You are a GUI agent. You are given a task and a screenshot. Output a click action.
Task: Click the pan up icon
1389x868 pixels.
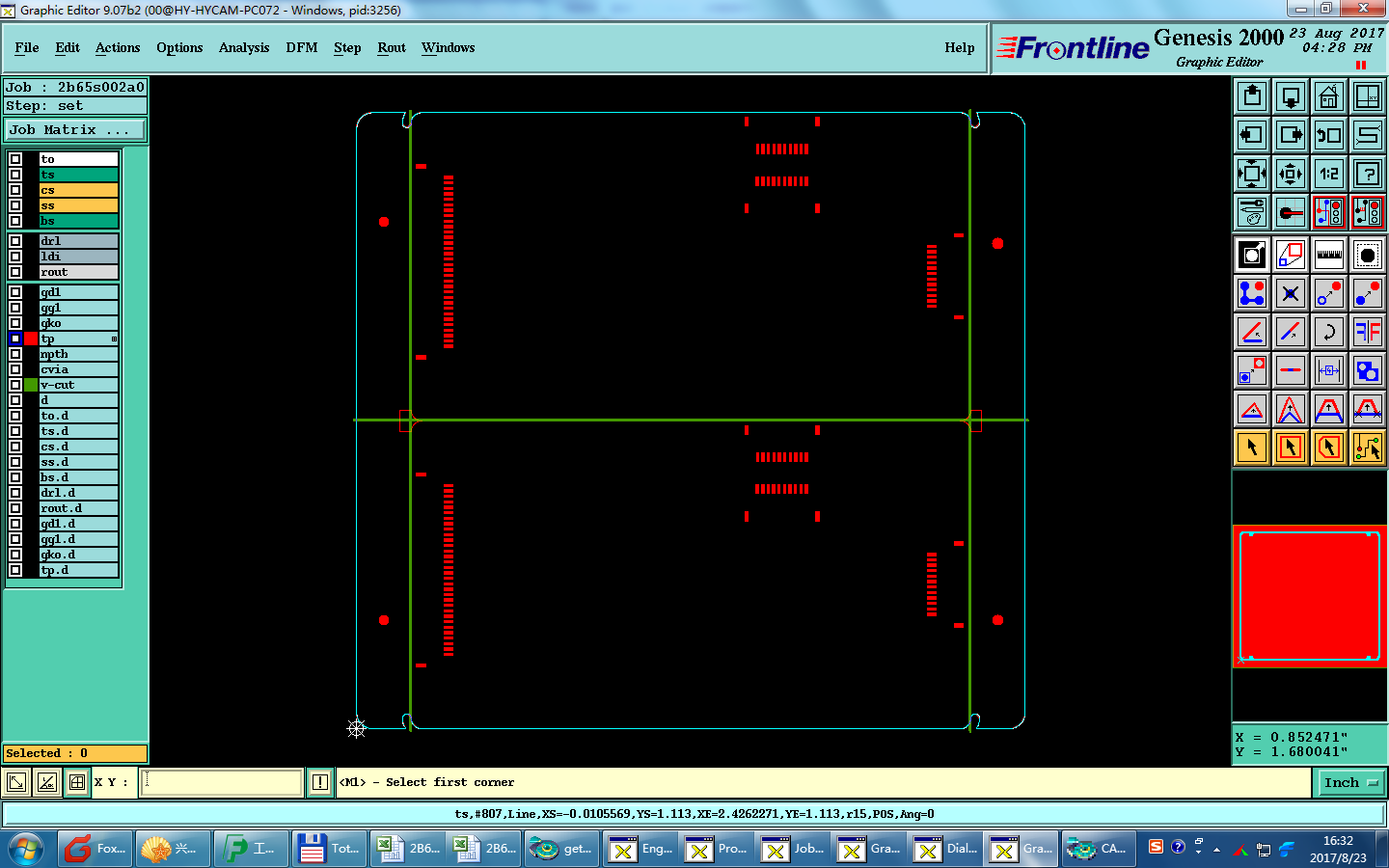pos(1252,96)
